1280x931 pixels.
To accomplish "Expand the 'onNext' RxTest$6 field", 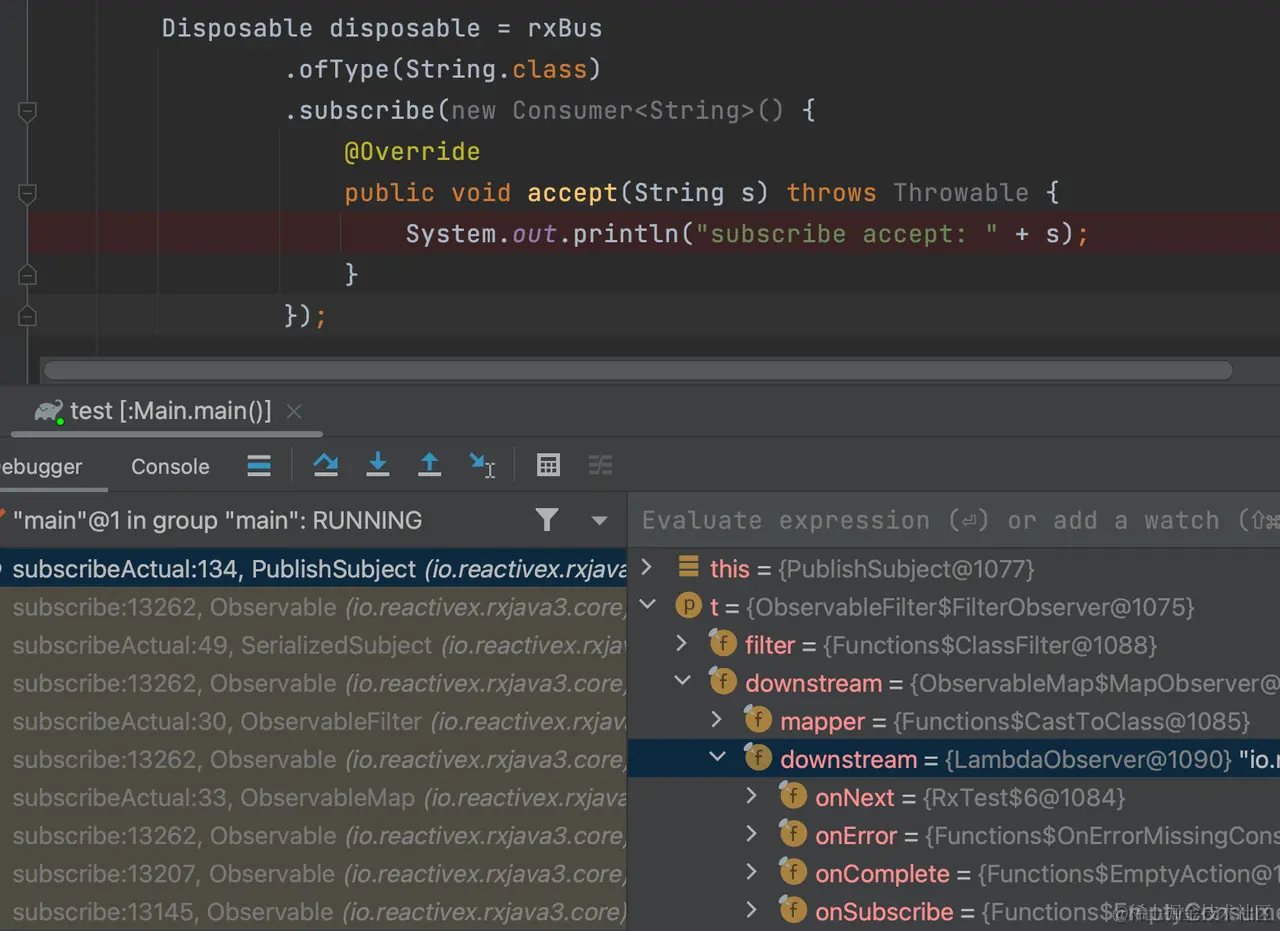I will pyautogui.click(x=752, y=796).
